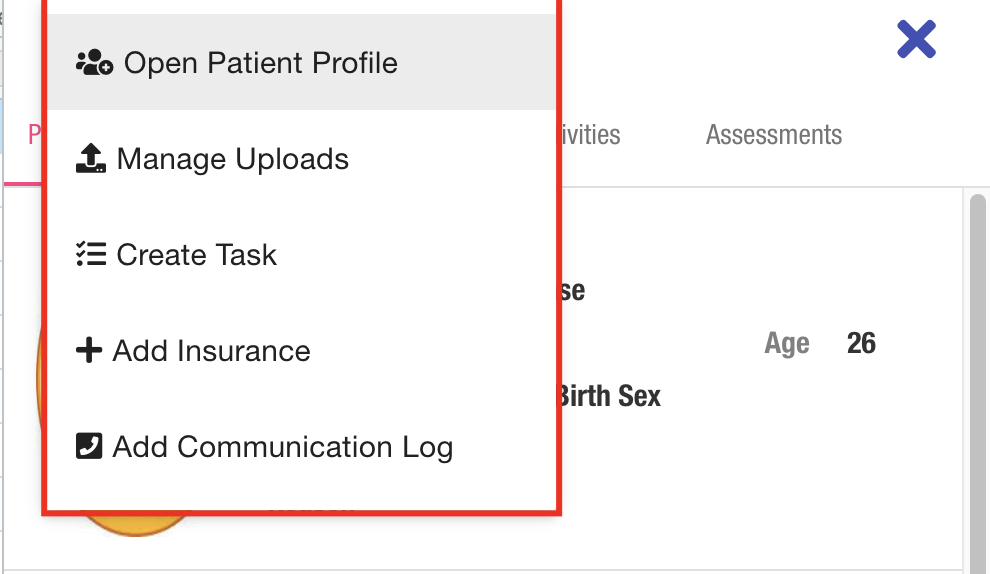Choose Add Communication Log menu item

(x=282, y=447)
